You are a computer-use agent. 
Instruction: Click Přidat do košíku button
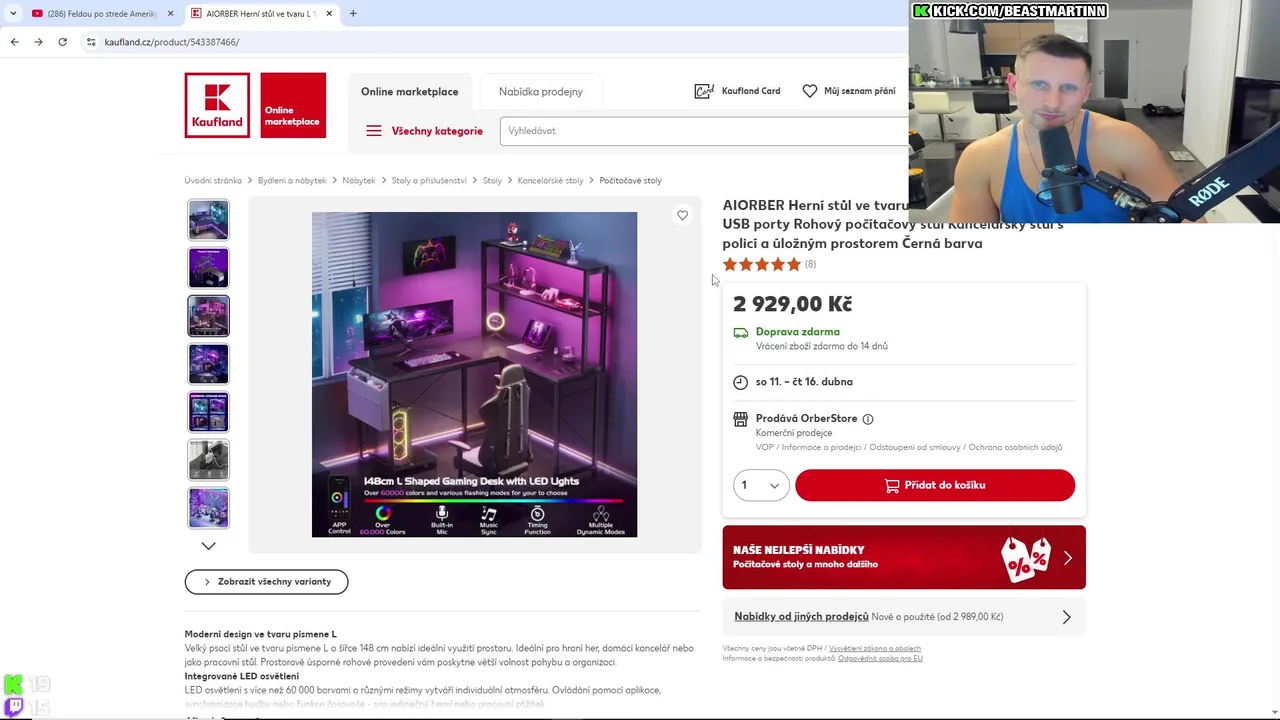[935, 485]
